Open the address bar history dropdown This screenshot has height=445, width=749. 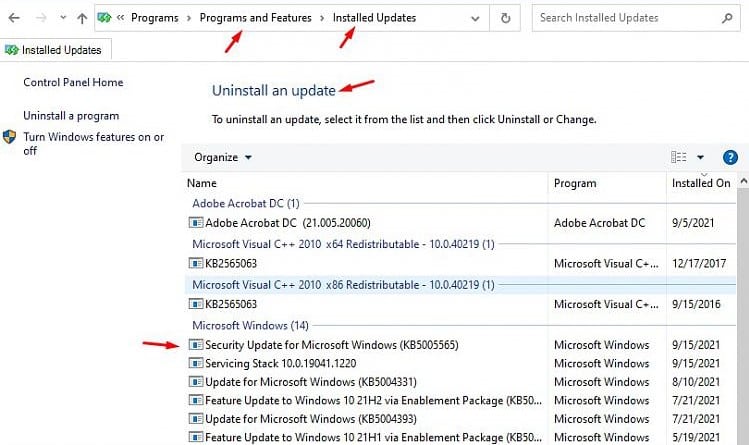tap(475, 18)
